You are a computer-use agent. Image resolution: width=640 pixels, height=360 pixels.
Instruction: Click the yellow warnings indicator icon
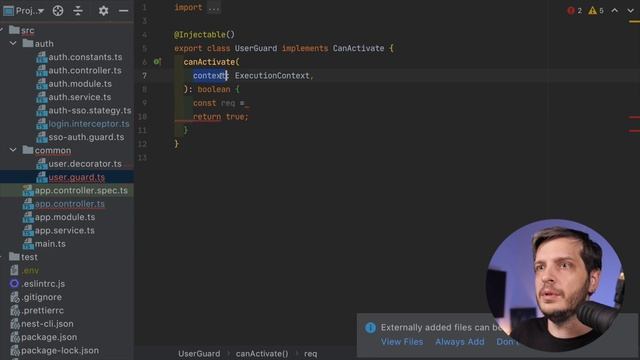[x=592, y=11]
